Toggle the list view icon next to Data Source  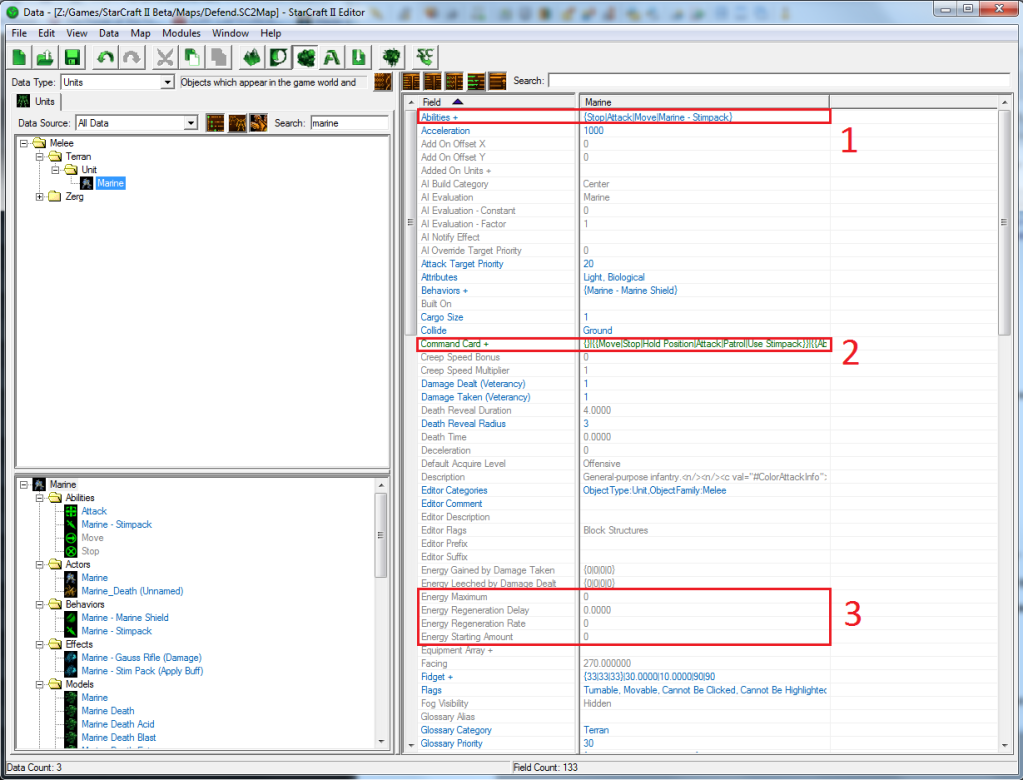(215, 123)
